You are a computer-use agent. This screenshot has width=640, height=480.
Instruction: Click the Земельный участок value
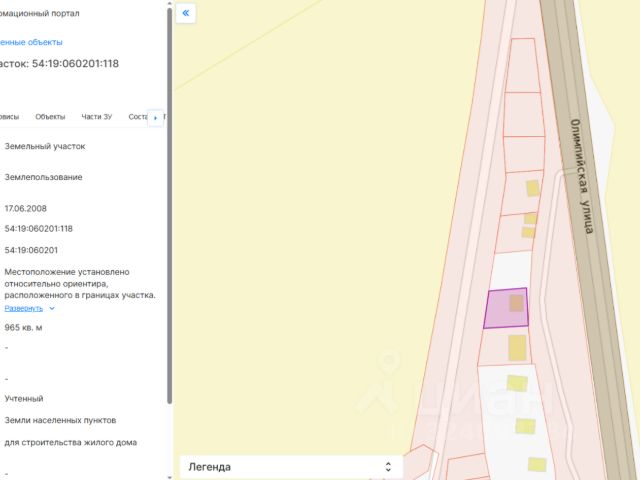tap(45, 146)
